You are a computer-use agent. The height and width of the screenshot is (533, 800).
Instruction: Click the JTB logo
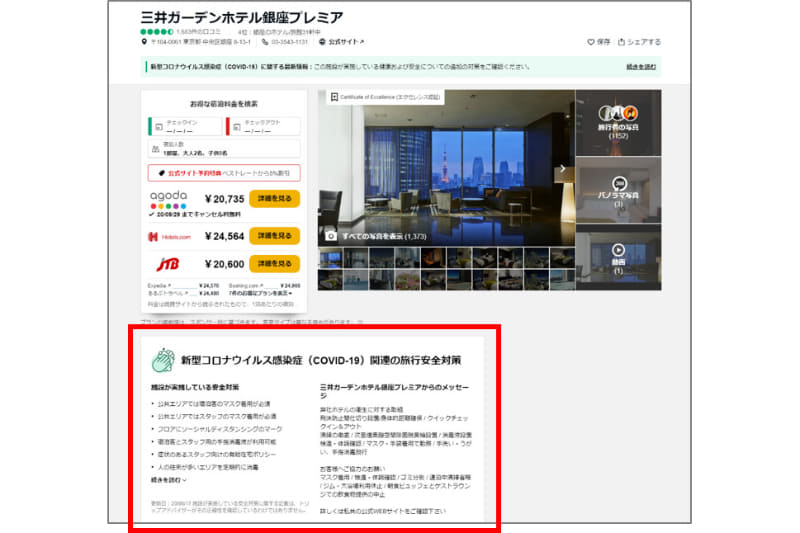[x=167, y=264]
